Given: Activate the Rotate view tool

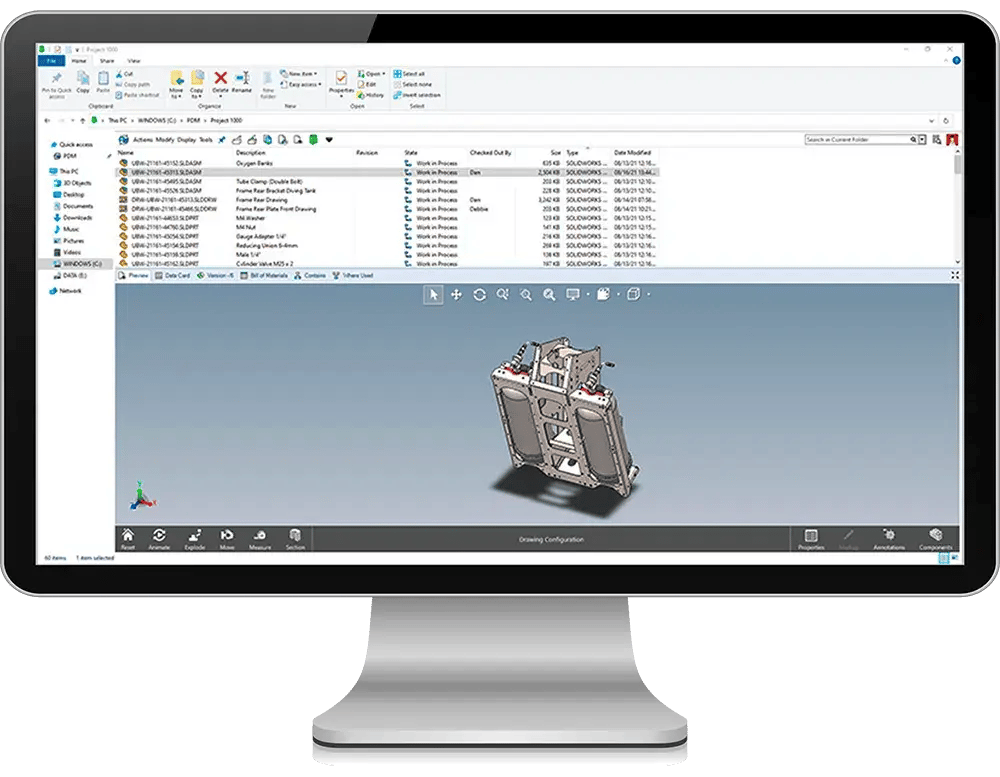Looking at the screenshot, I should [x=480, y=294].
